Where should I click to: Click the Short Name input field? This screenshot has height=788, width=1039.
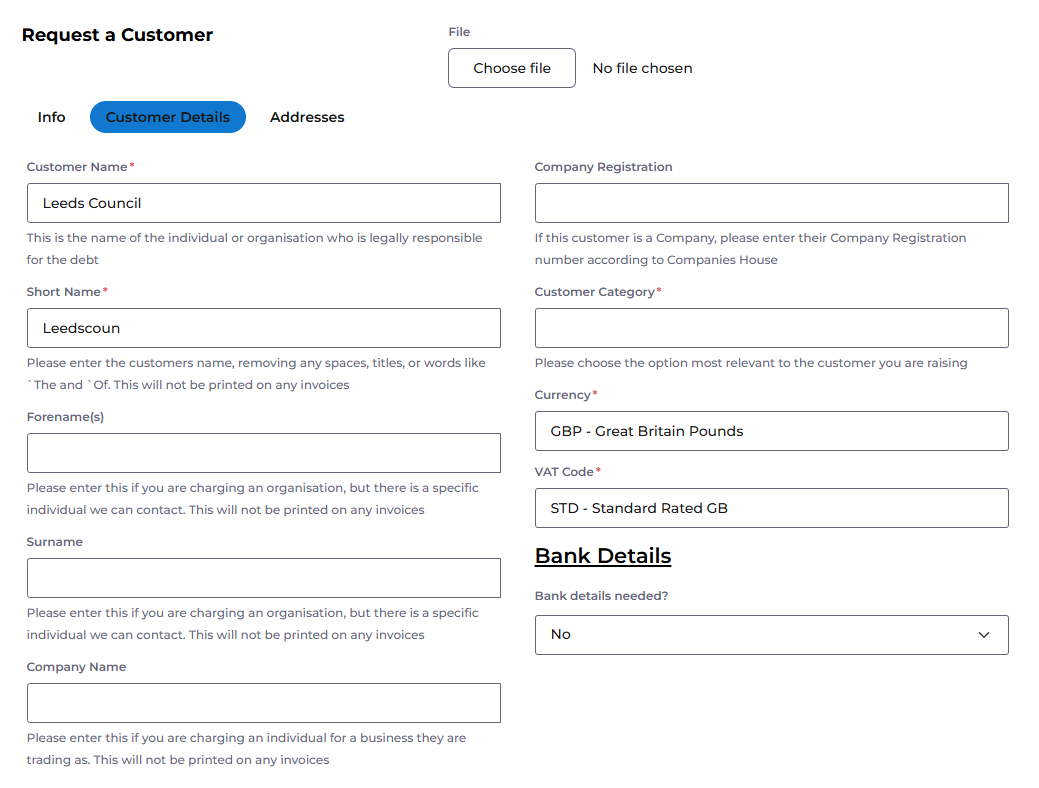[264, 328]
